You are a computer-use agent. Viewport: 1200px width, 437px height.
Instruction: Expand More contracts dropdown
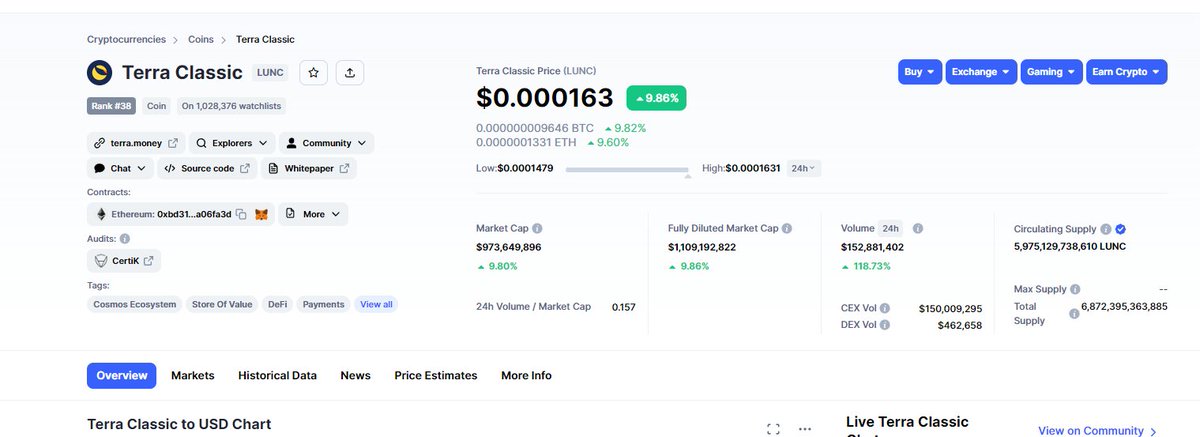pyautogui.click(x=312, y=214)
